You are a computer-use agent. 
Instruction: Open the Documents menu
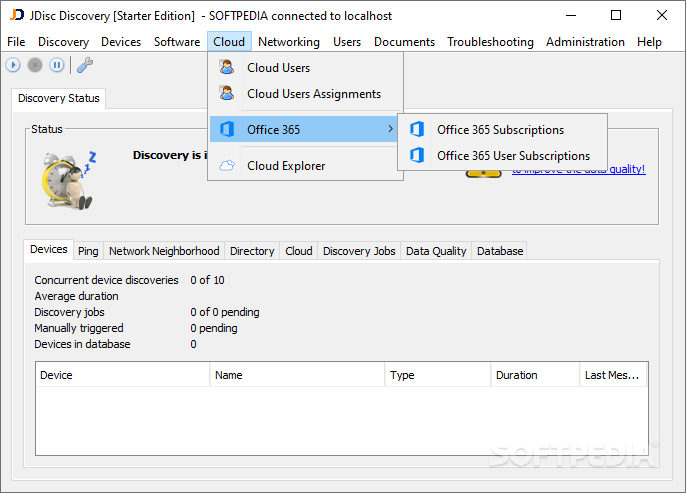pyautogui.click(x=404, y=42)
